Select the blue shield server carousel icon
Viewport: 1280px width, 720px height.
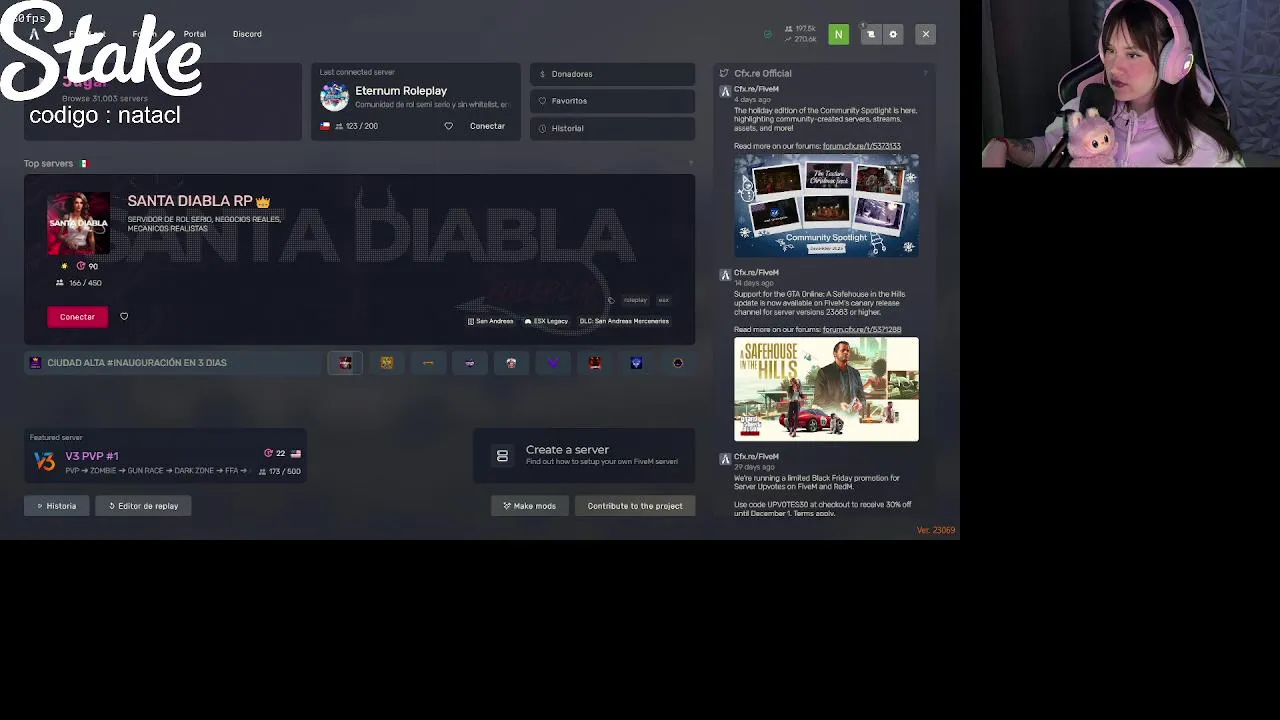pos(636,363)
